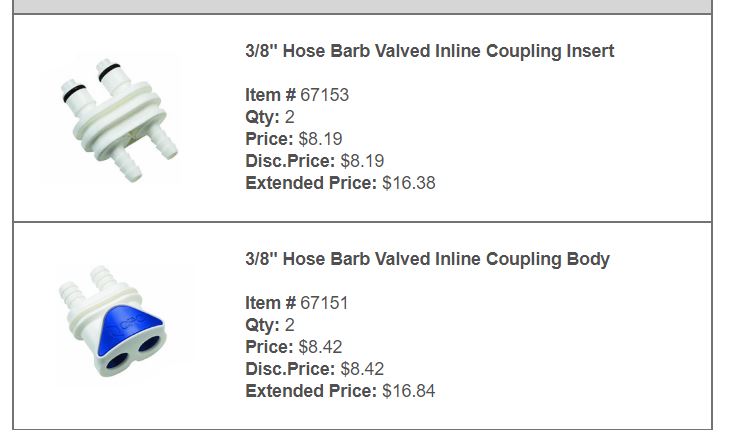This screenshot has height=444, width=730.
Task: Open the Coupling Insert product image
Action: pyautogui.click(x=119, y=120)
